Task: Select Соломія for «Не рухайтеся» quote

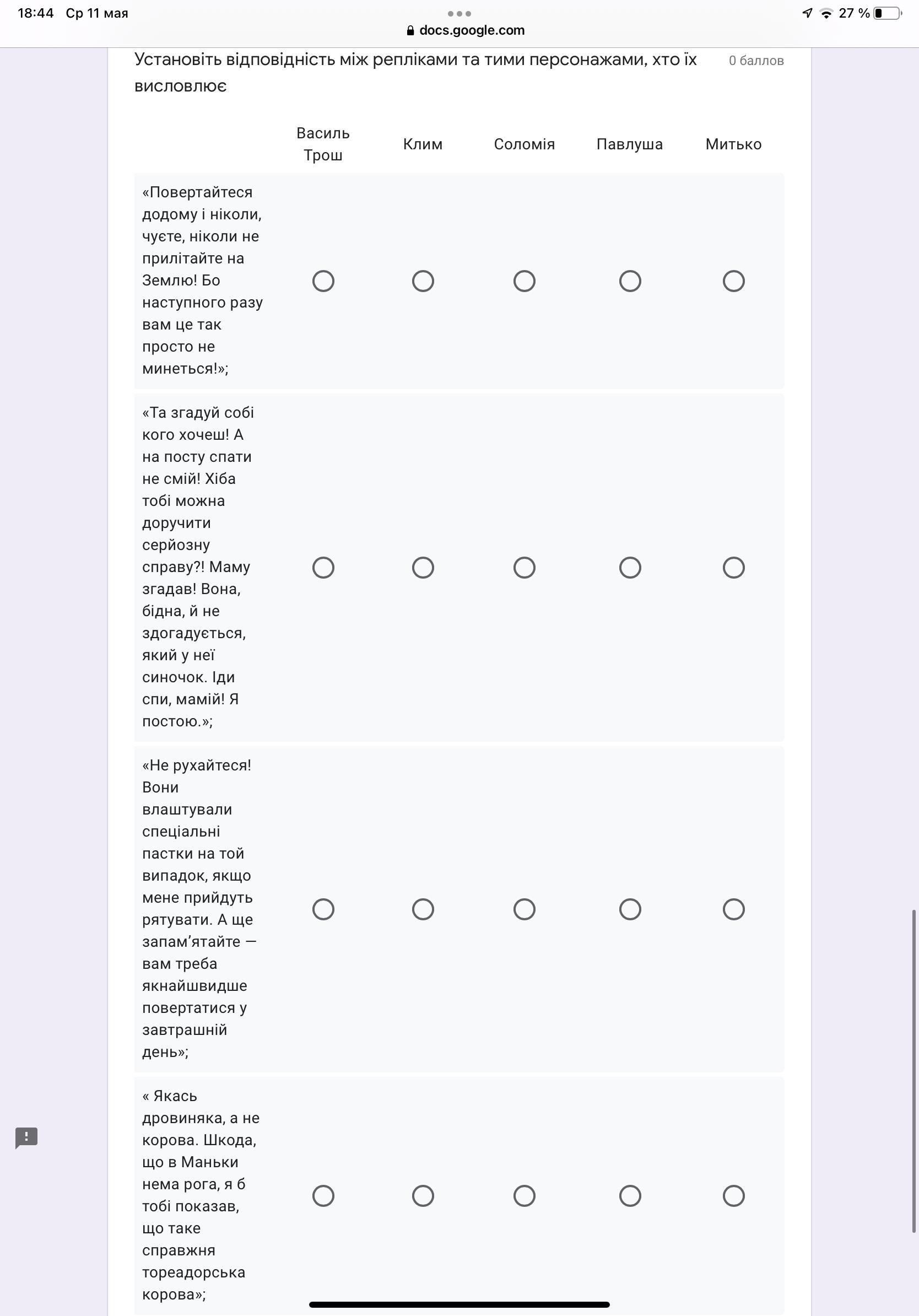Action: 525,909
